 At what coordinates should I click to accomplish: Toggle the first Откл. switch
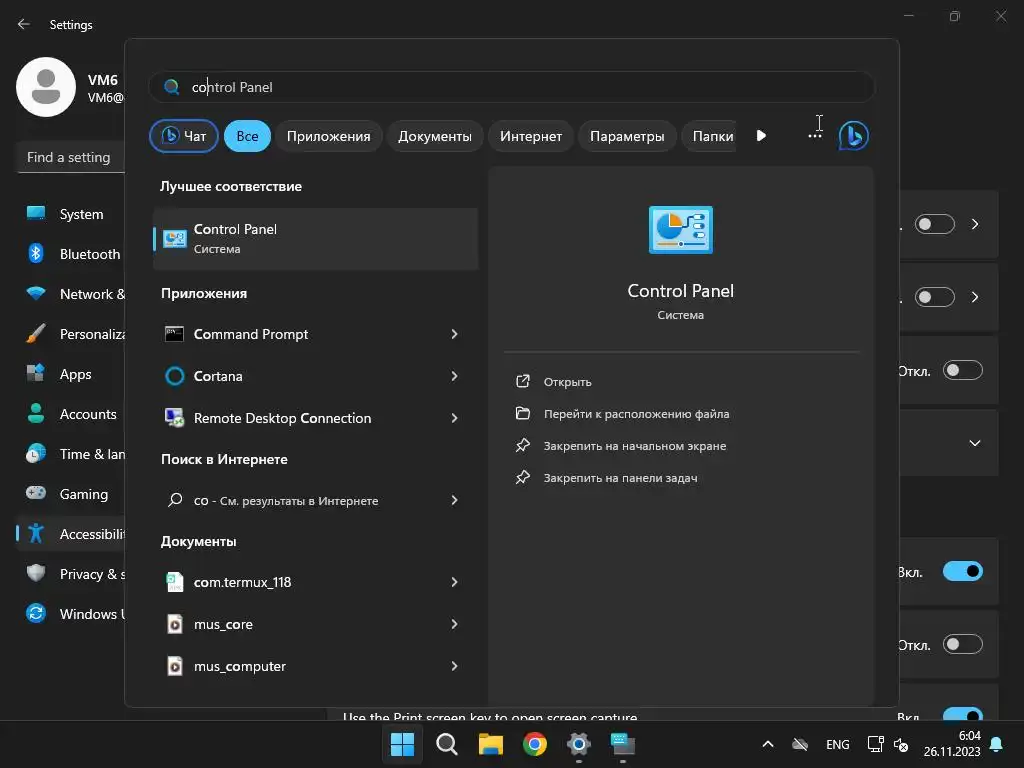click(x=963, y=370)
